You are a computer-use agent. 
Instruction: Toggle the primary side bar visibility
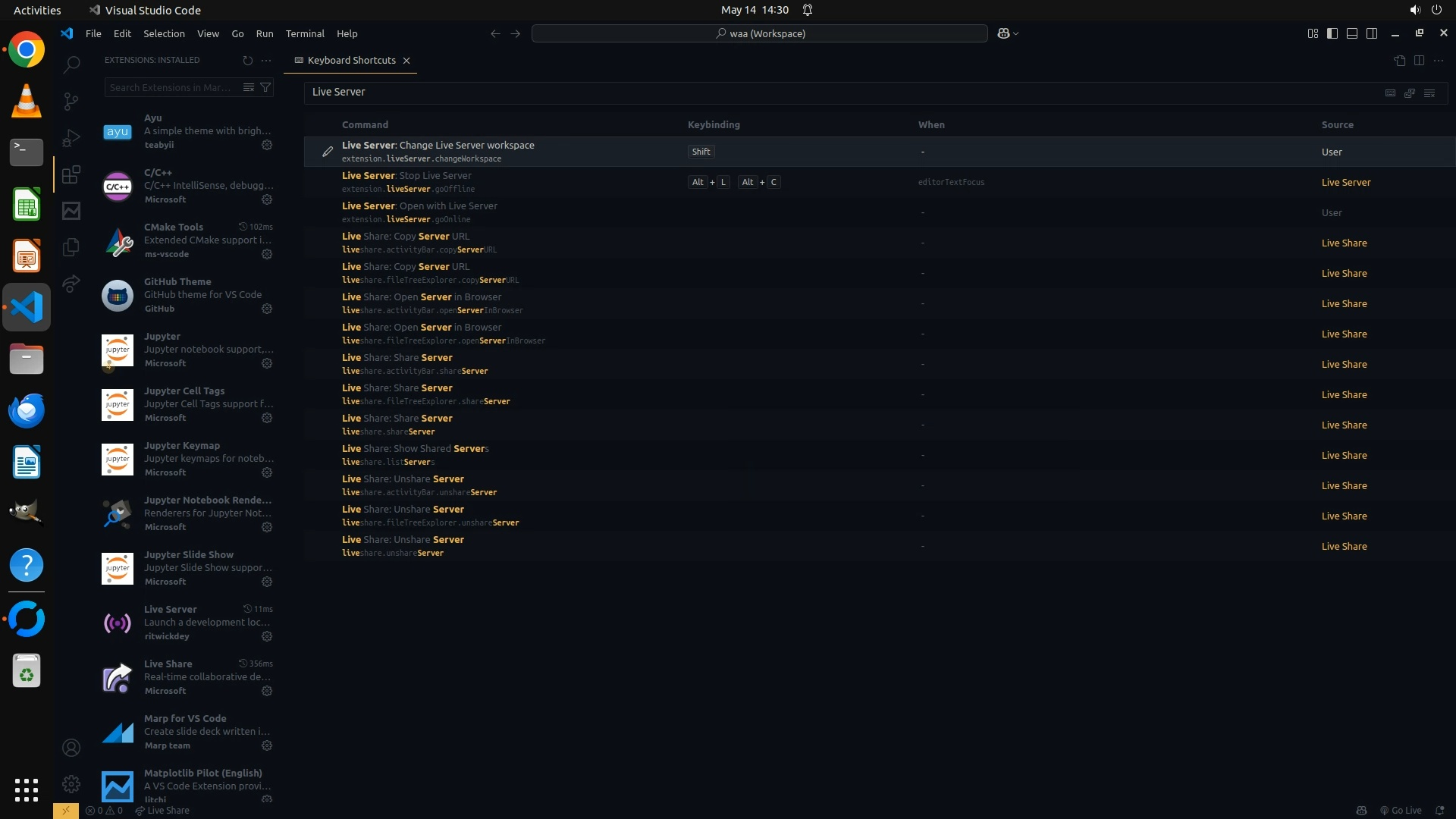pos(1332,33)
